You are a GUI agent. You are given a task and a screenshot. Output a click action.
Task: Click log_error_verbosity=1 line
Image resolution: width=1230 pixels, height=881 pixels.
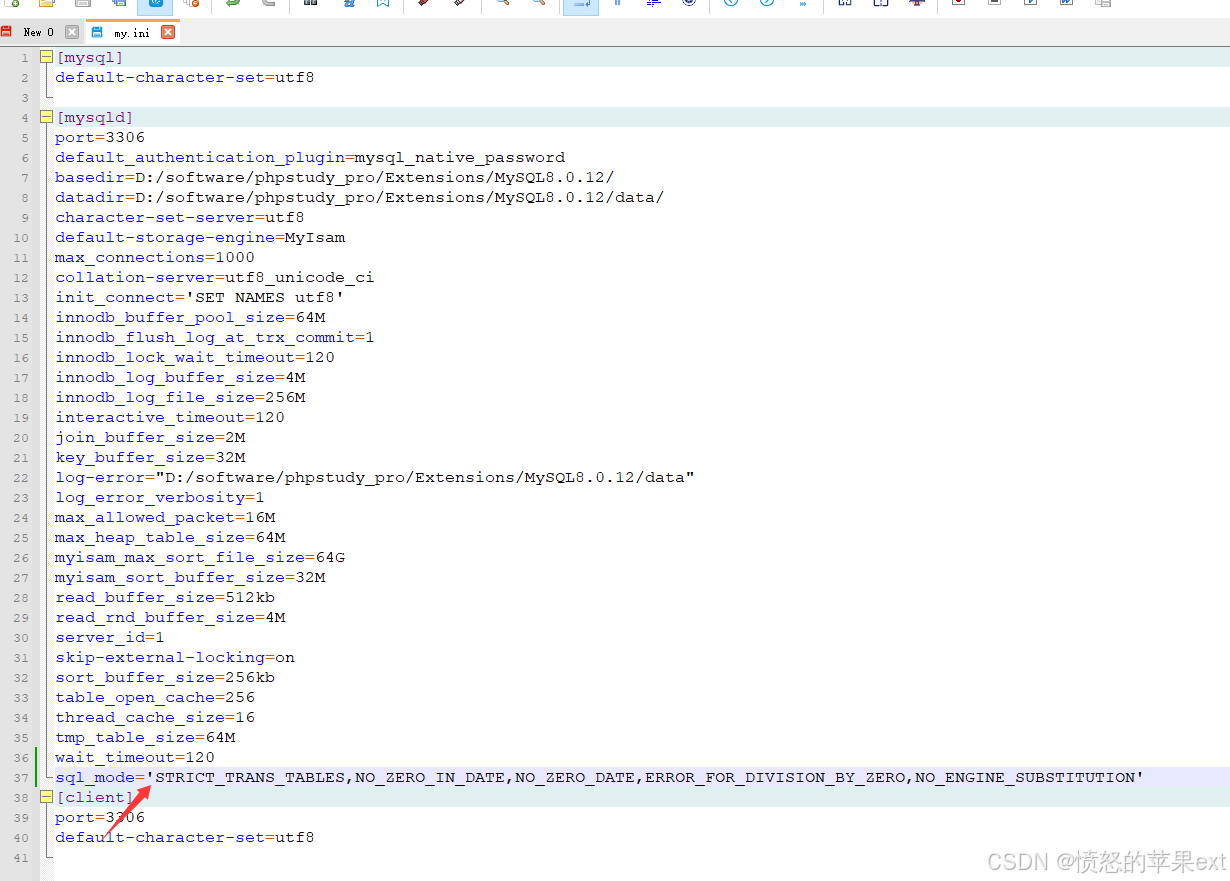[x=160, y=497]
